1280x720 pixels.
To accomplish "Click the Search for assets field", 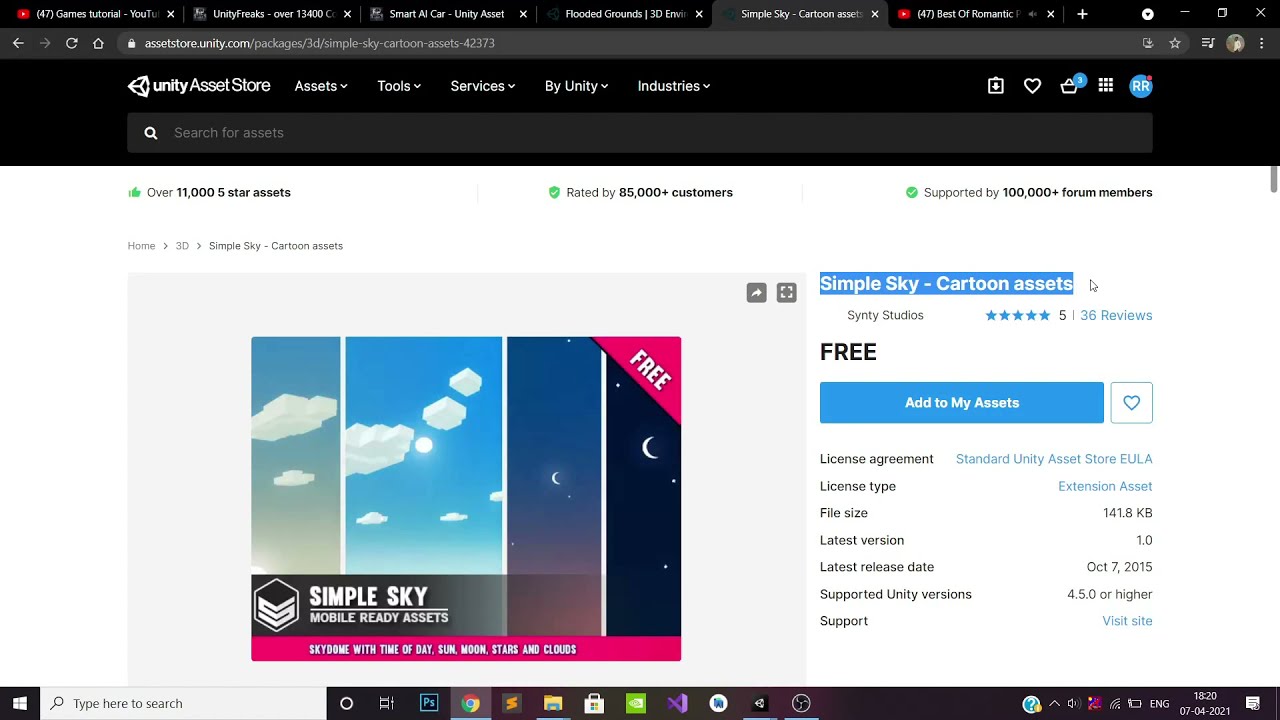I will pos(640,133).
